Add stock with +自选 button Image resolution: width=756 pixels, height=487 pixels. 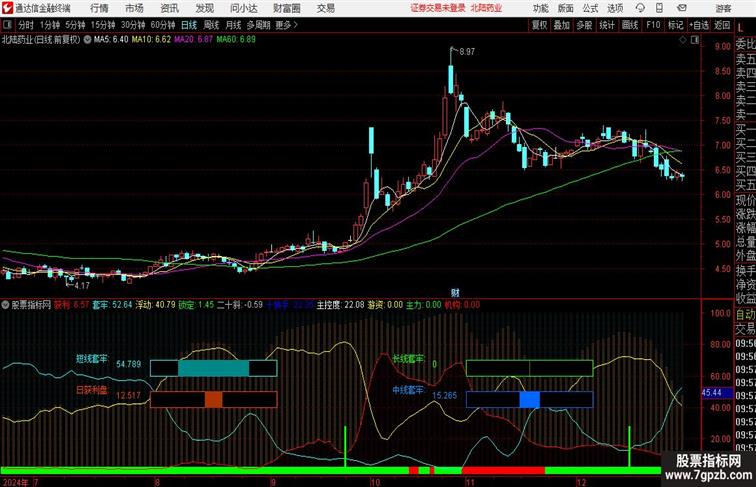tap(699, 25)
